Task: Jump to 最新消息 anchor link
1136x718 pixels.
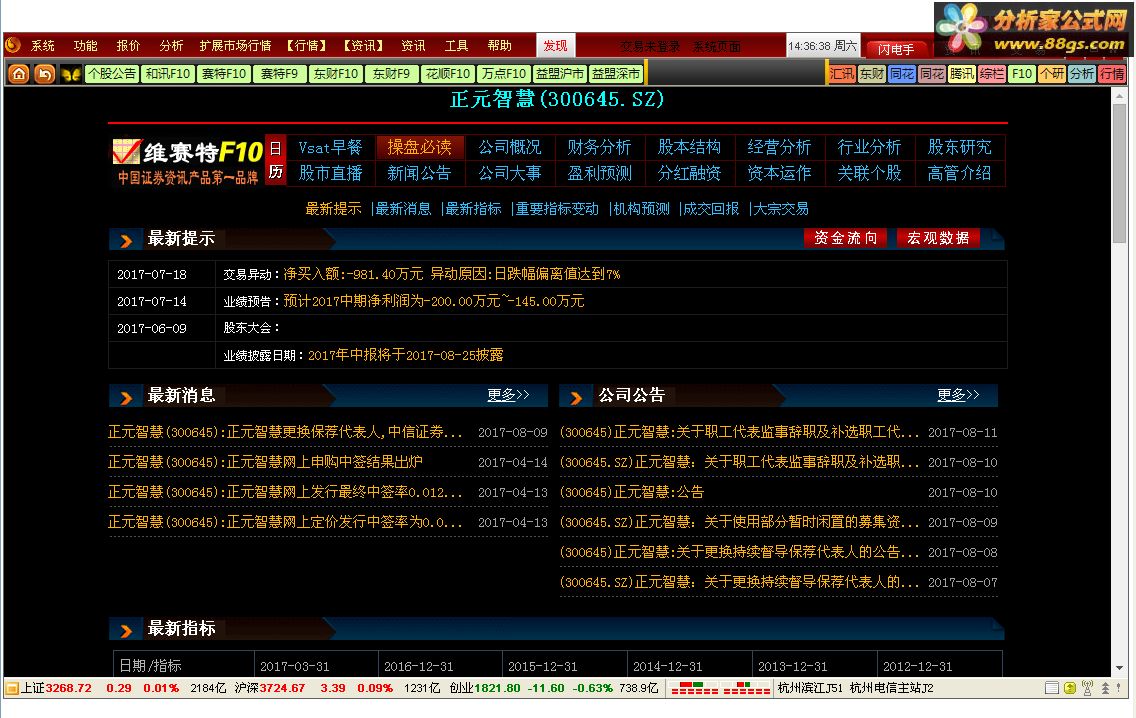Action: pos(403,209)
